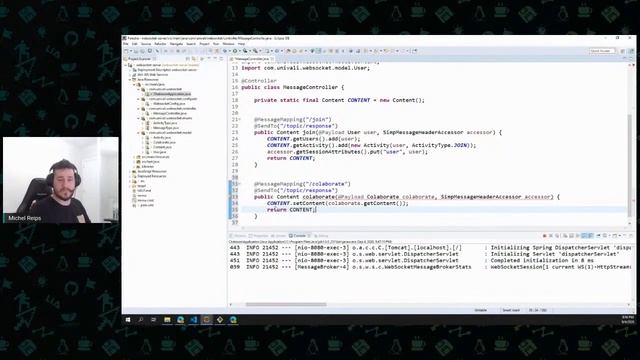This screenshot has width=640, height=360.
Task: Click the External Tools run icon
Action: (x=255, y=51)
